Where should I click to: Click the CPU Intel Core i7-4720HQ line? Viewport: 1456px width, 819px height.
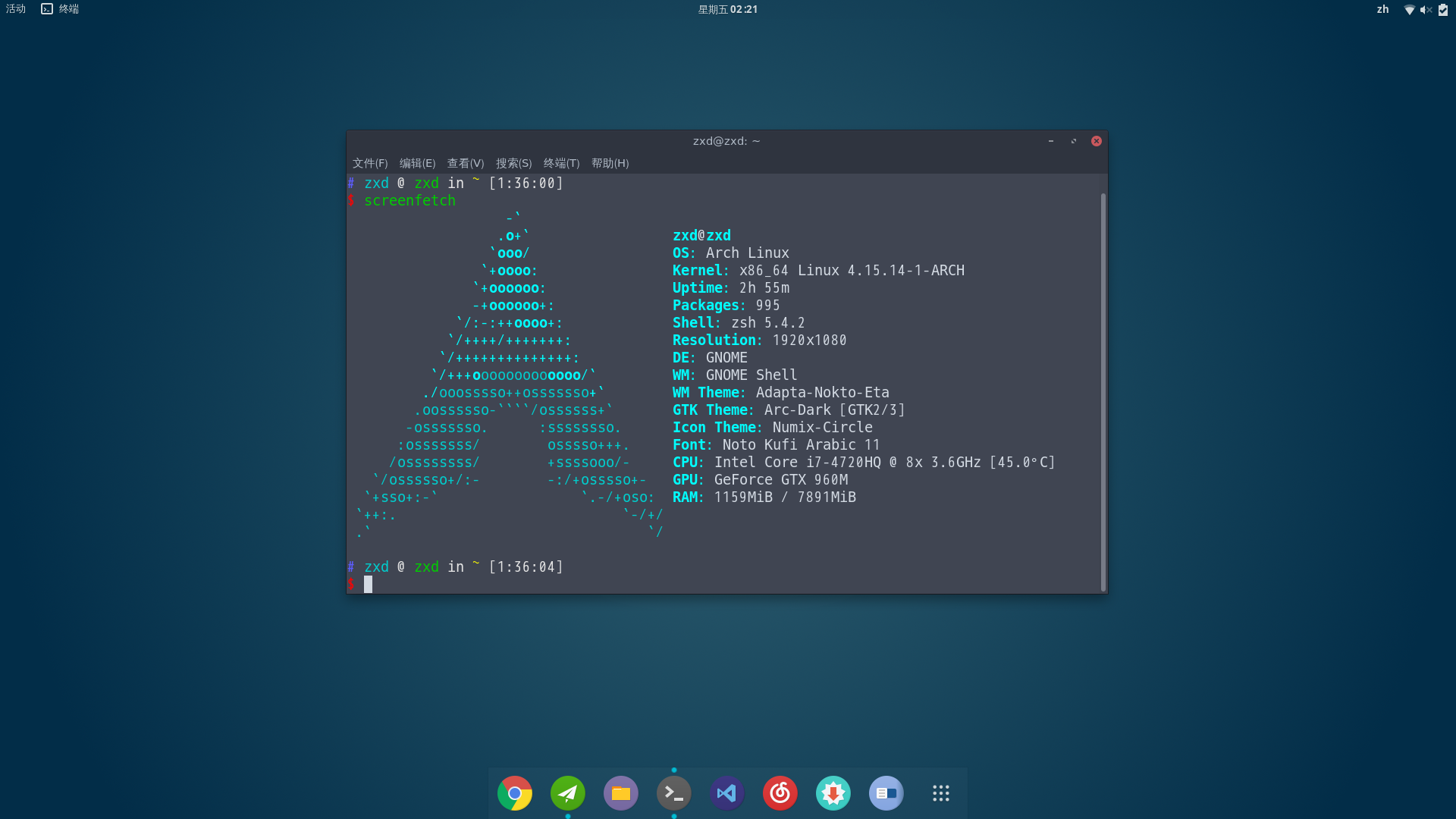coord(864,463)
